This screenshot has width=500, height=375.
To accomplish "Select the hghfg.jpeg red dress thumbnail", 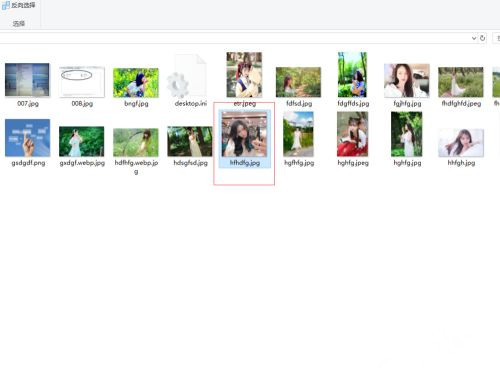I will click(353, 134).
